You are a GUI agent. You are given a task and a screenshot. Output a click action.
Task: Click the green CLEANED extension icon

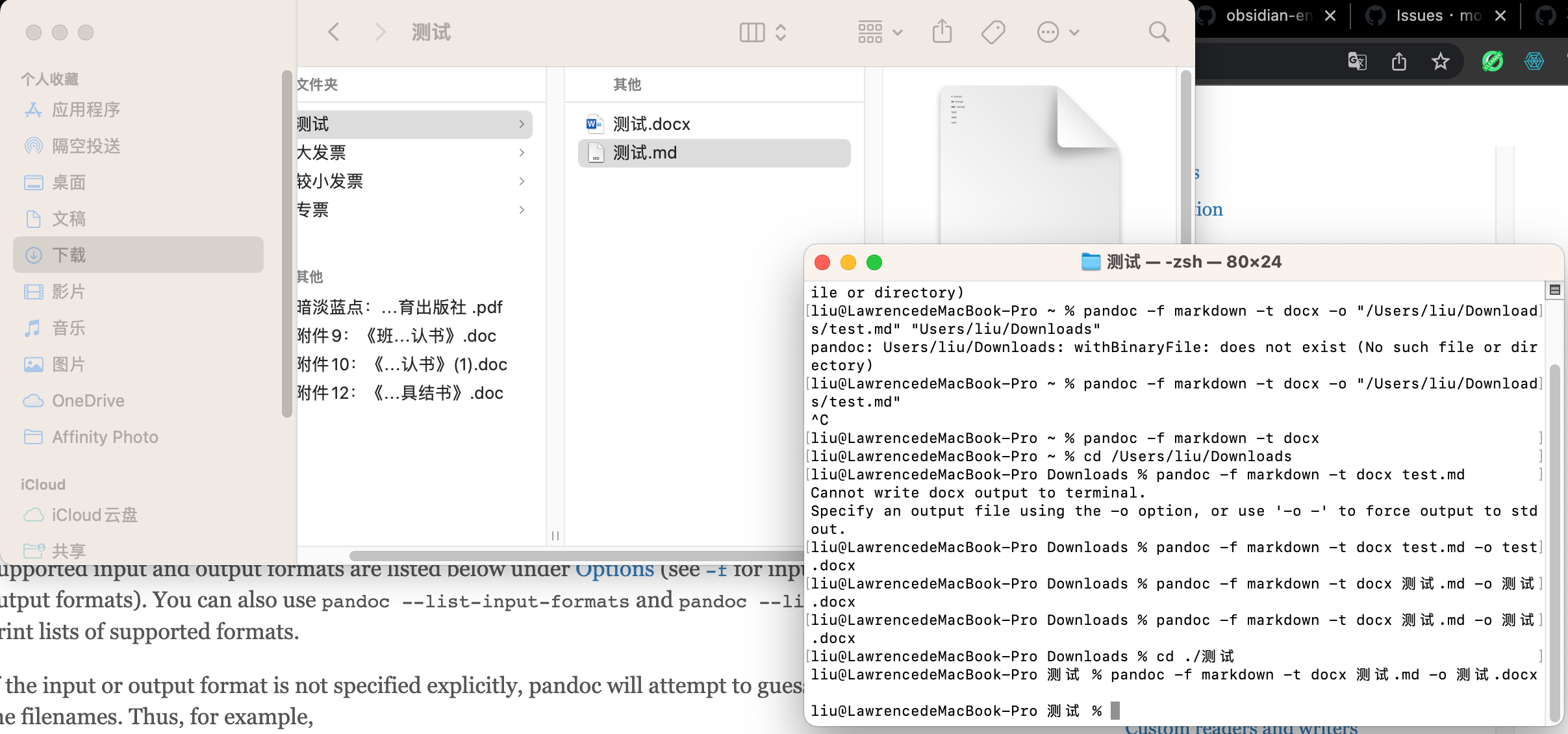pos(1491,61)
